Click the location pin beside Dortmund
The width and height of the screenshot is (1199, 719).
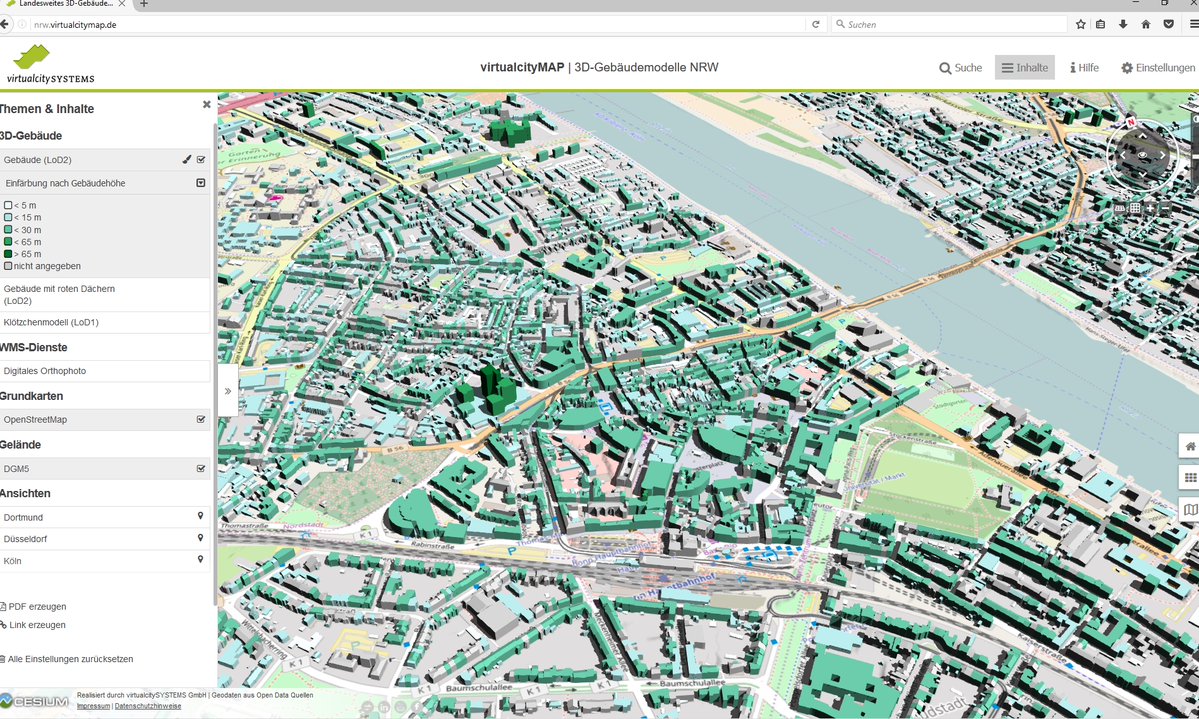200,516
